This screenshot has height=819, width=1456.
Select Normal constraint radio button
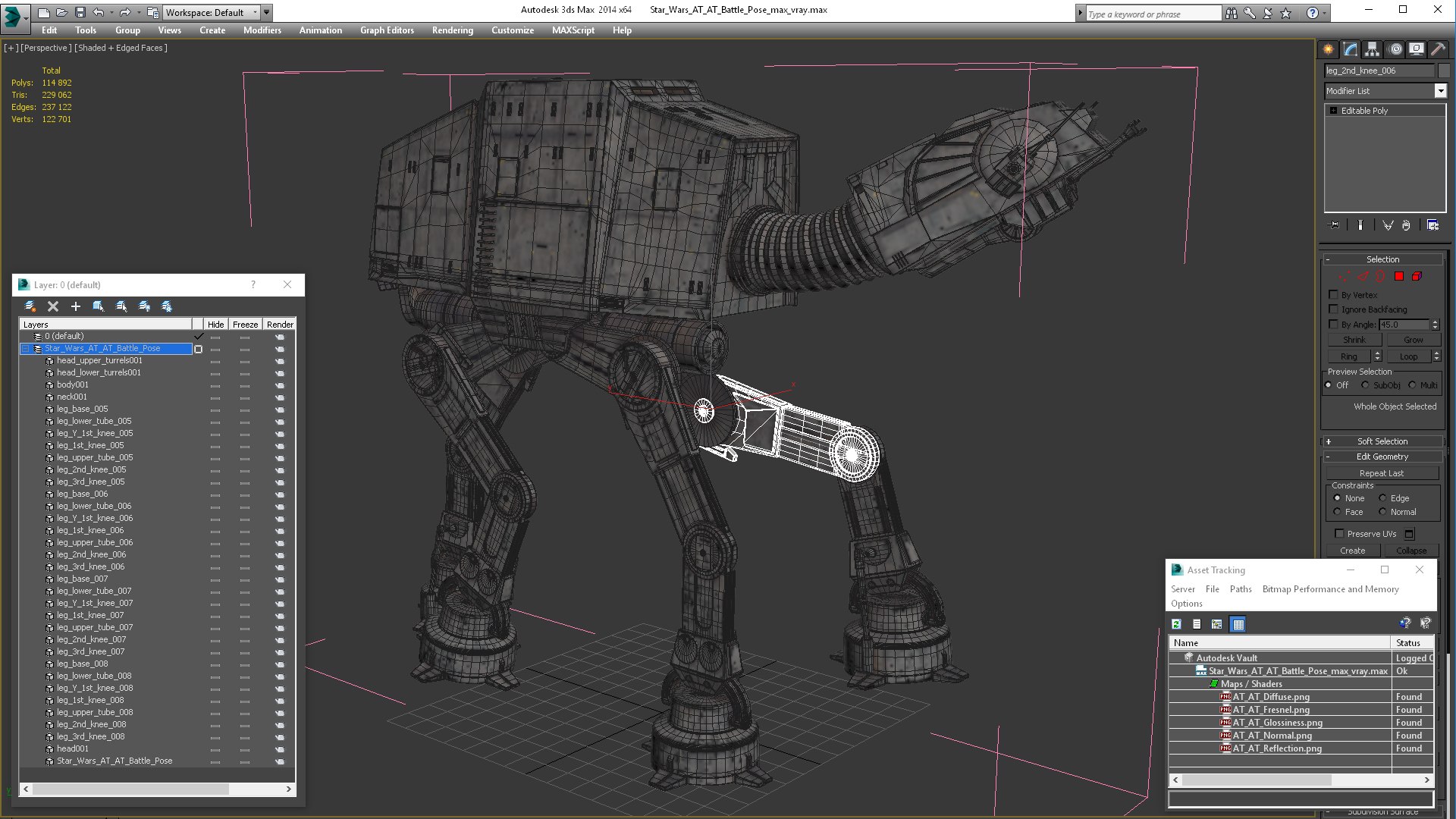coord(1382,512)
